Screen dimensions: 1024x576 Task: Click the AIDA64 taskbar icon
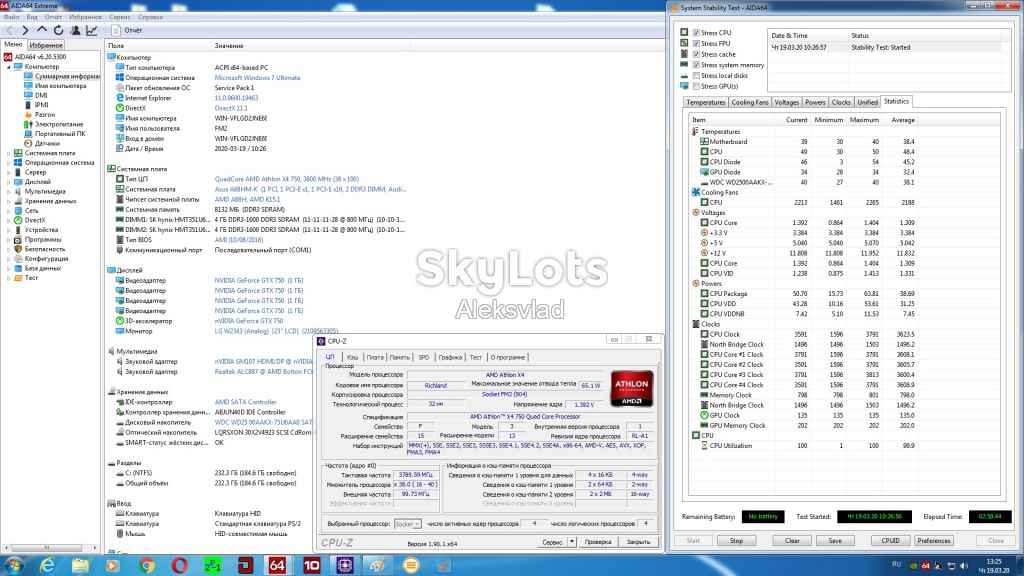277,566
